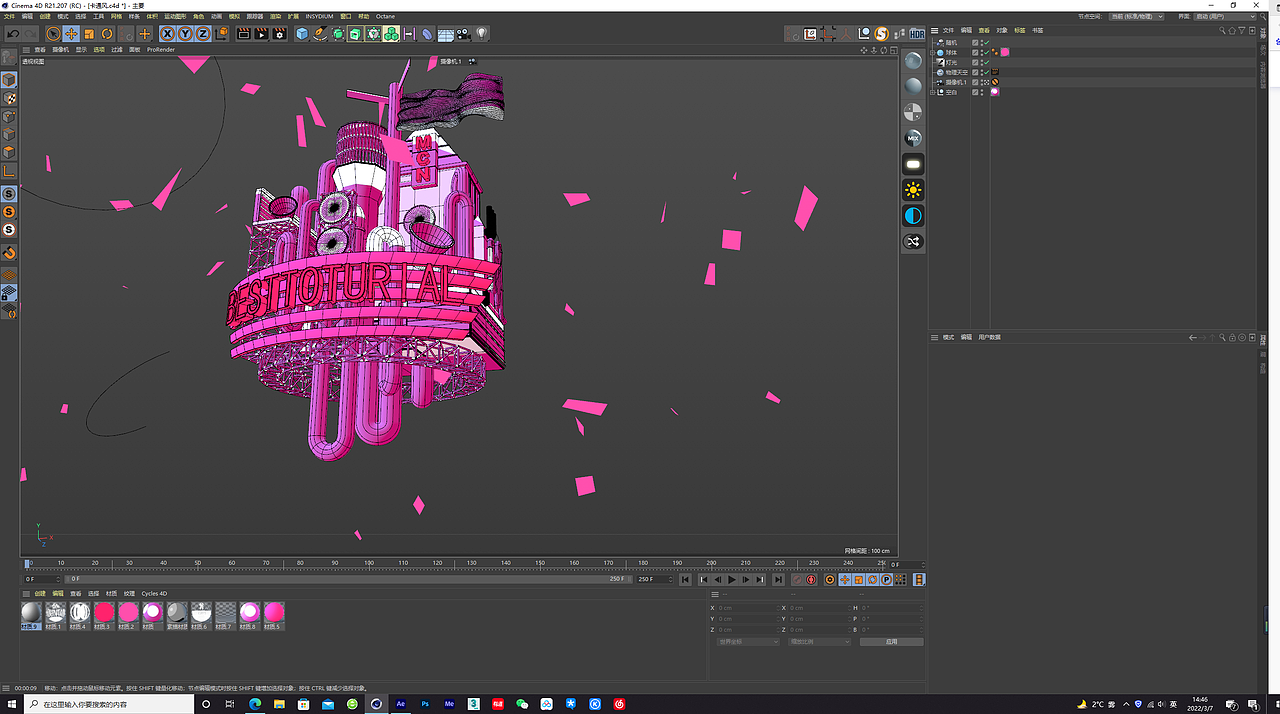The width and height of the screenshot is (1280, 714).
Task: Click the record keyframe button
Action: pos(797,579)
